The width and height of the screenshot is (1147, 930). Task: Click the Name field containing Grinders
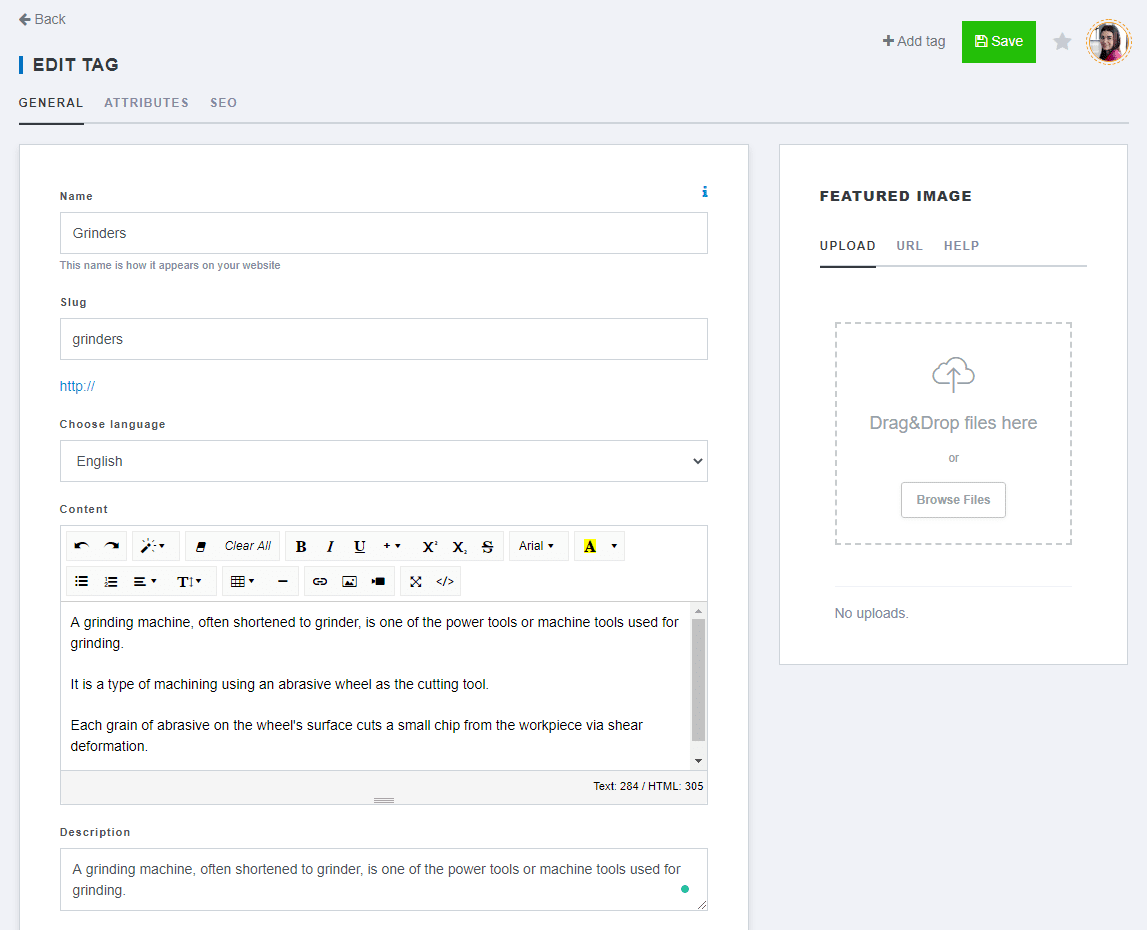click(x=384, y=233)
